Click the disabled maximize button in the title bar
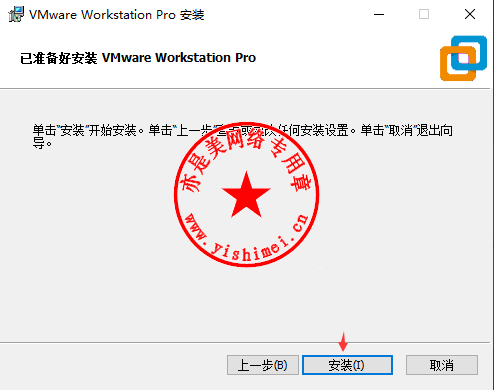This screenshot has height=390, width=494. tap(424, 14)
